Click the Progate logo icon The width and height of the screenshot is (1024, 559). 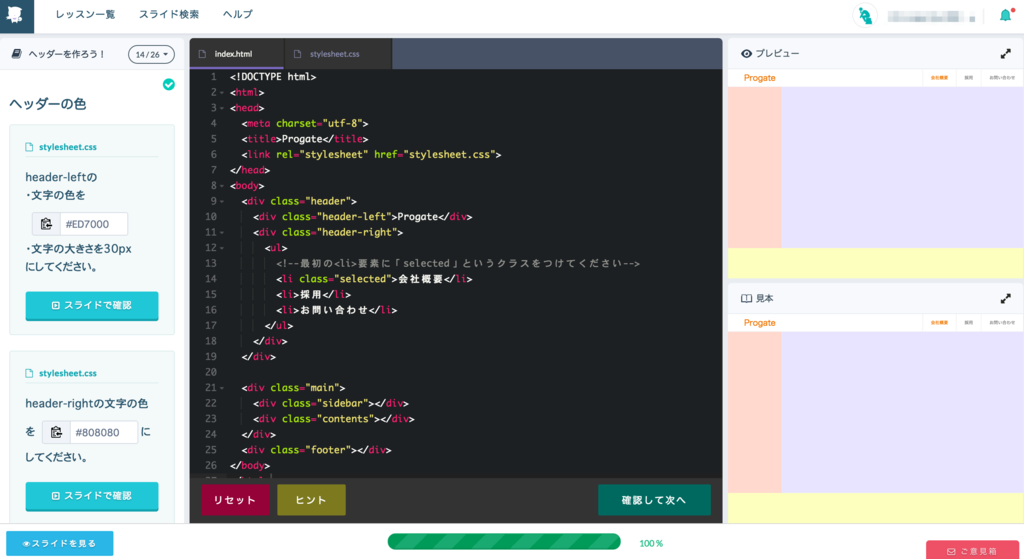click(x=16, y=15)
